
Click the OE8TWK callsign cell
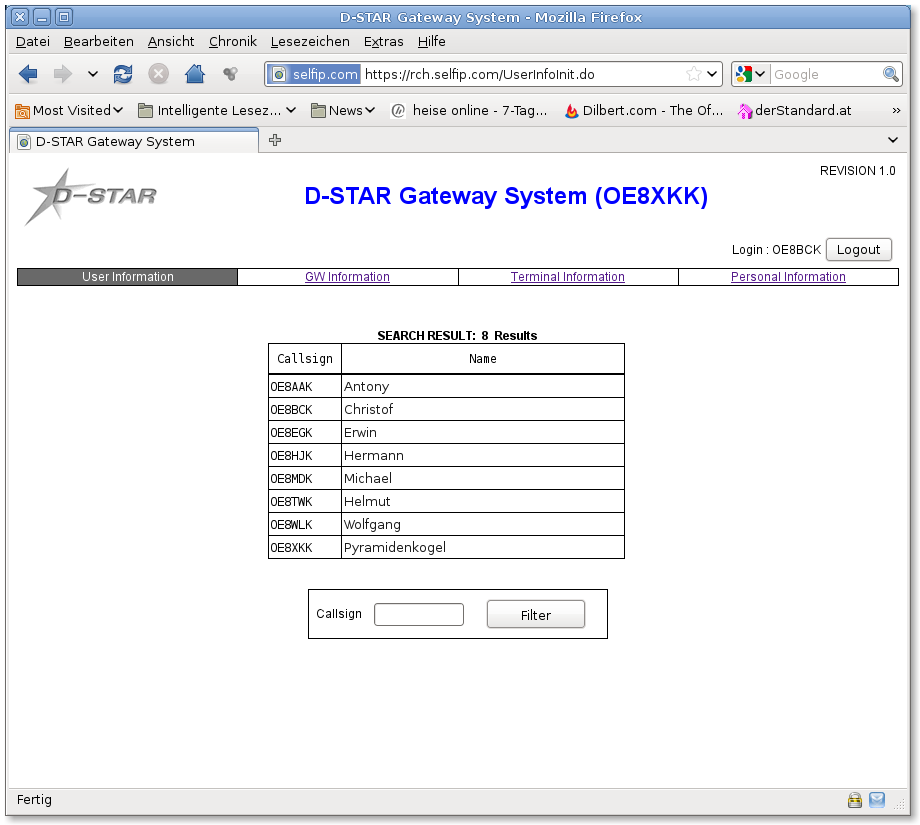pyautogui.click(x=305, y=502)
